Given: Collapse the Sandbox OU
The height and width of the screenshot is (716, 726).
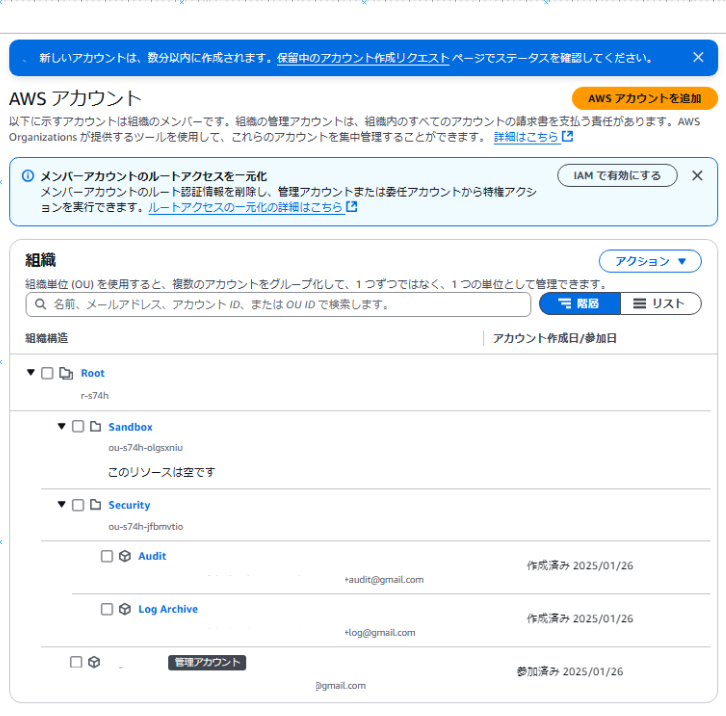Looking at the screenshot, I should [x=62, y=426].
